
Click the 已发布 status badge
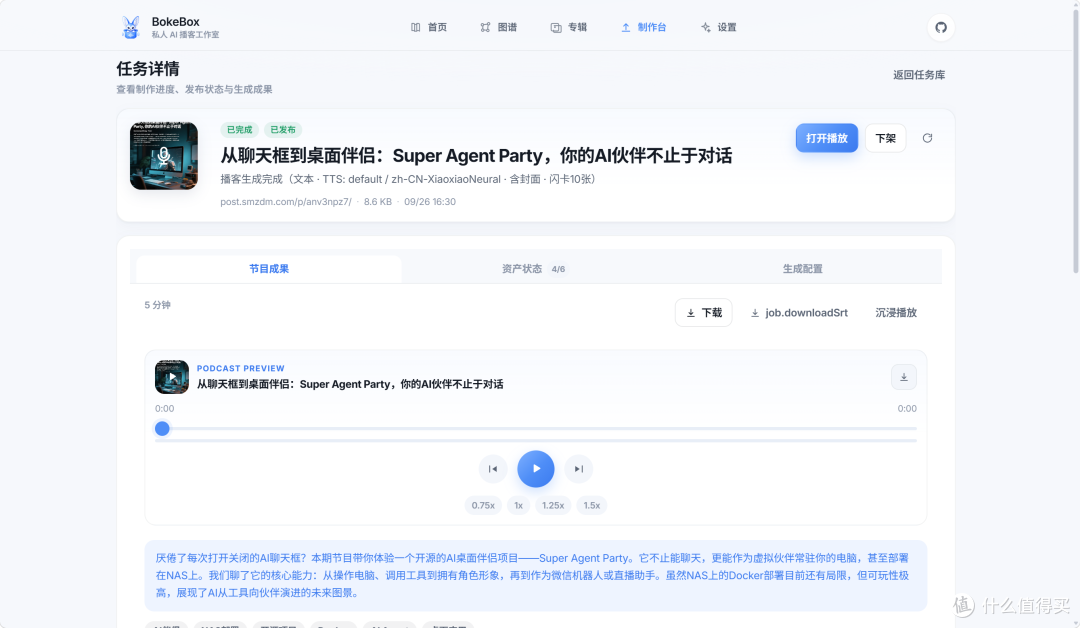(282, 129)
